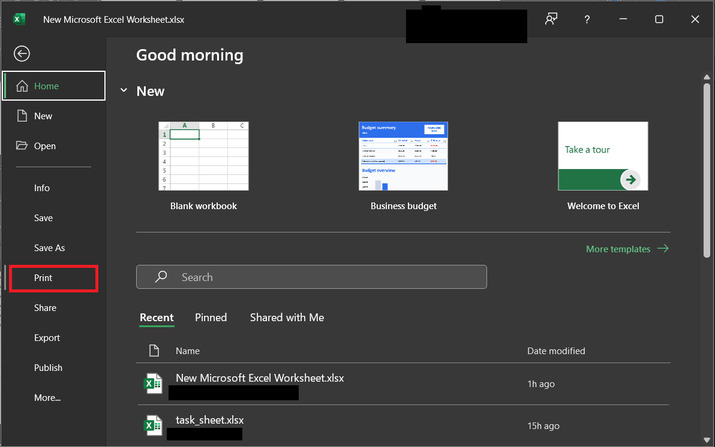Click the Help question mark icon
Image resolution: width=715 pixels, height=447 pixels.
click(586, 19)
